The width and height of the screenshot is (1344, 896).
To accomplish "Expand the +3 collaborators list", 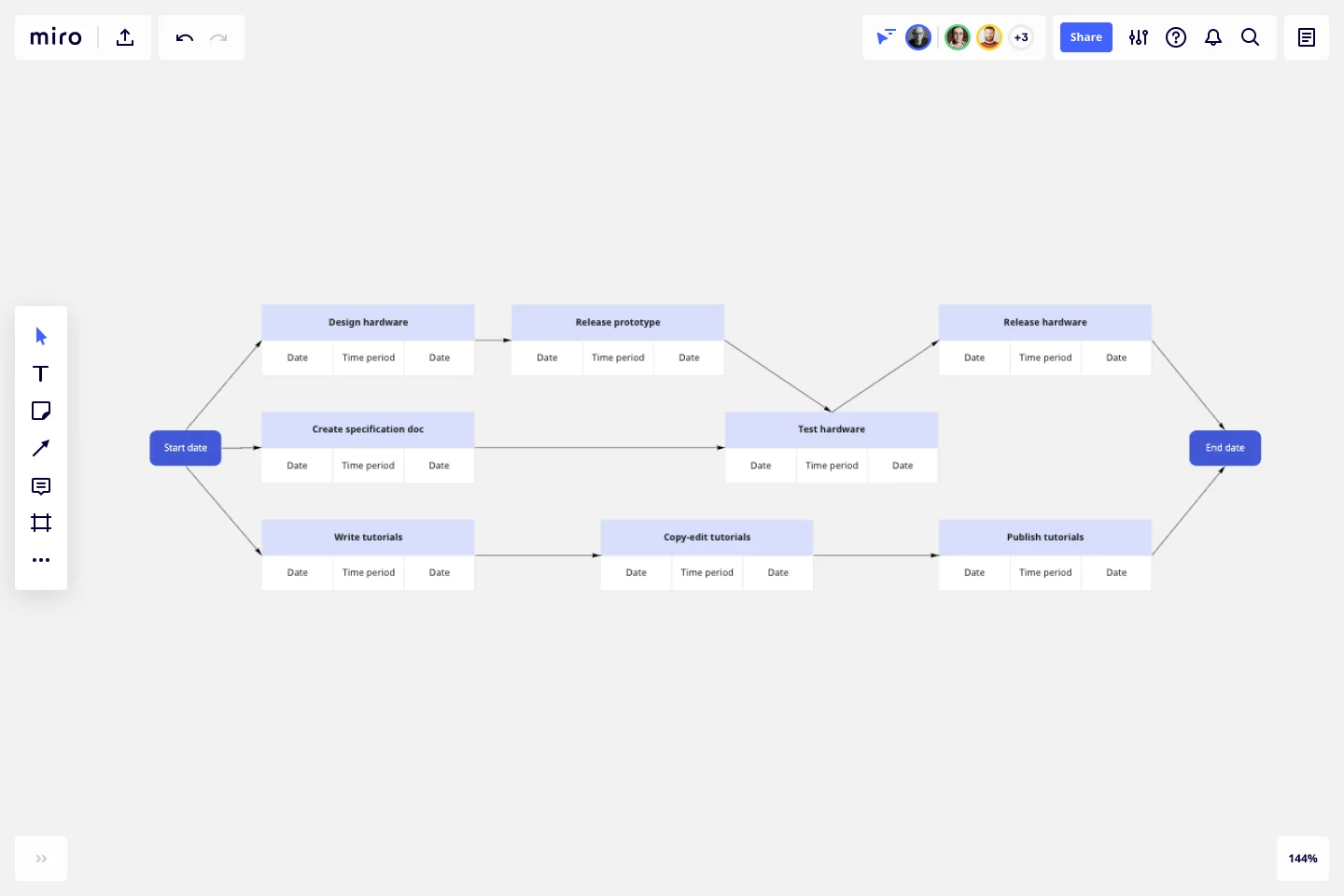I will point(1021,37).
